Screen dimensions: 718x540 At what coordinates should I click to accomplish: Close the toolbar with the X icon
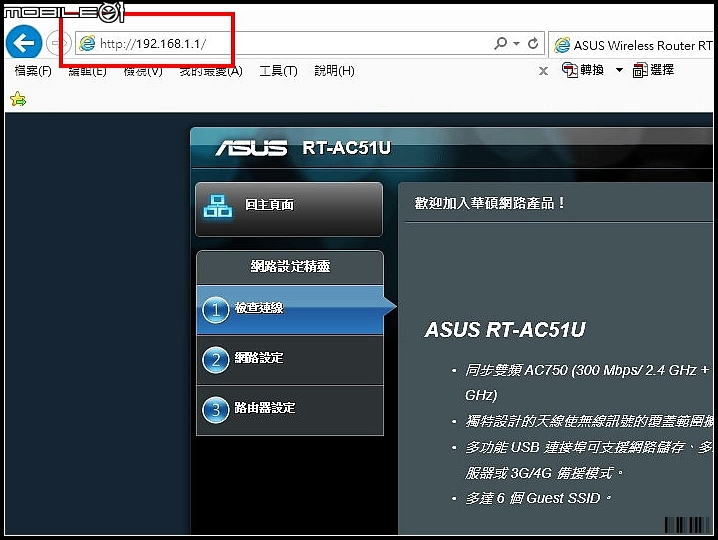pos(543,71)
